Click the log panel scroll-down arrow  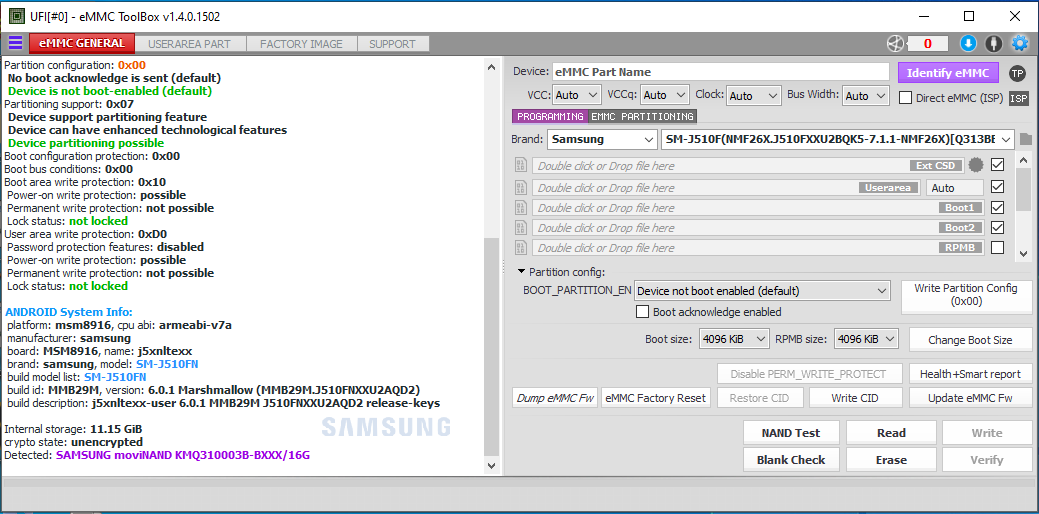pyautogui.click(x=491, y=466)
